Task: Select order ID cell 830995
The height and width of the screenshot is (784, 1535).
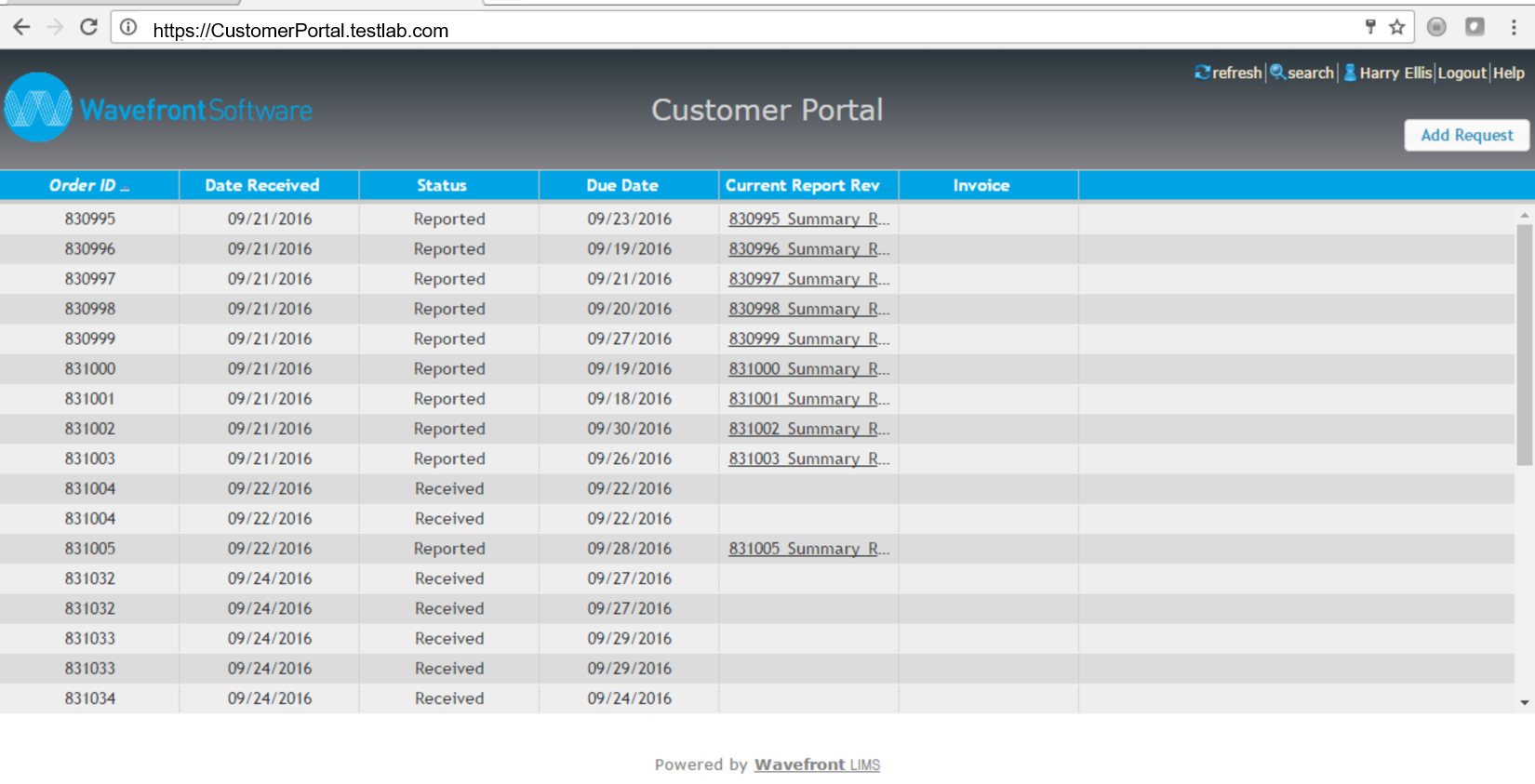Action: [x=90, y=219]
